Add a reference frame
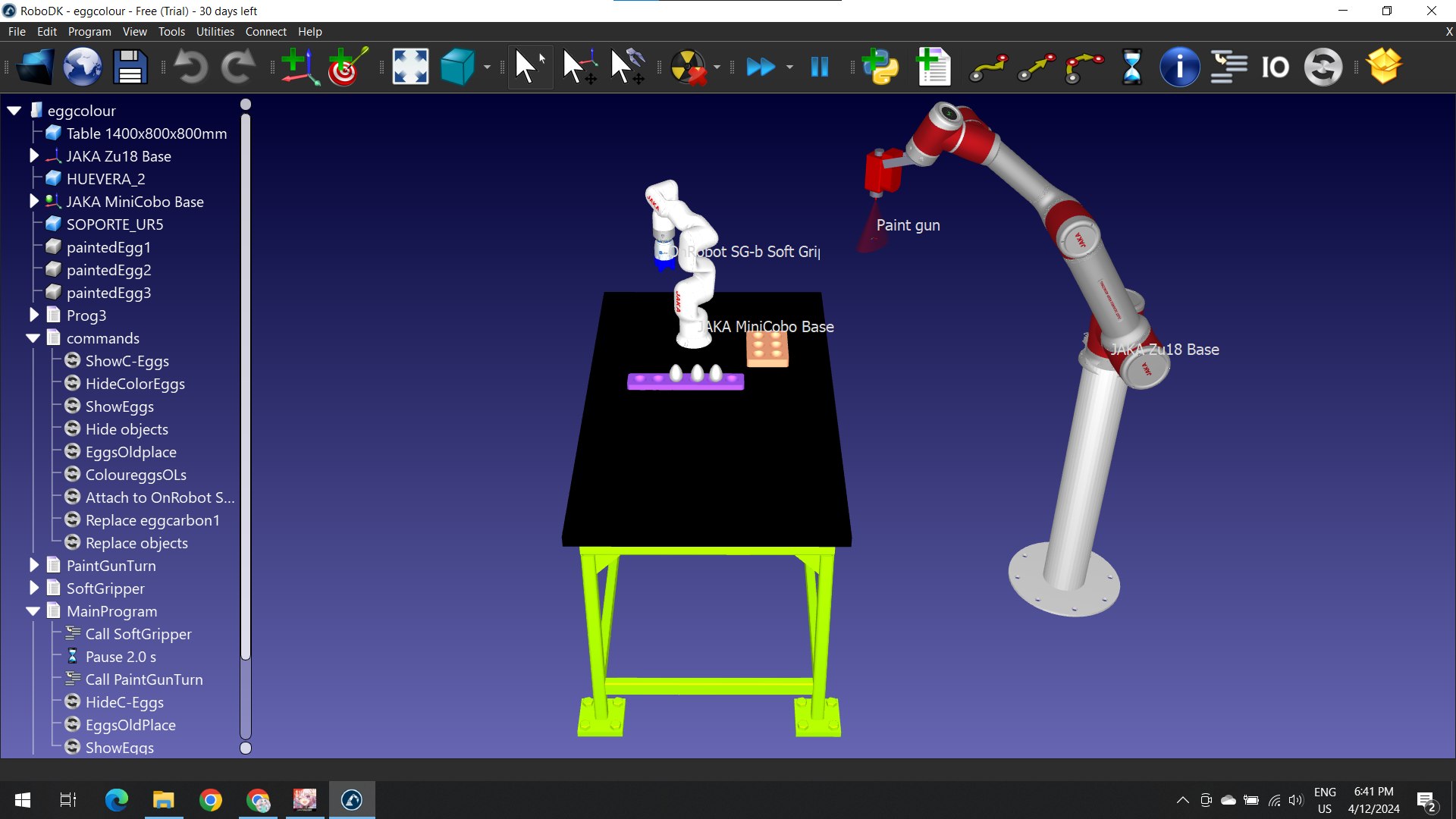1456x819 pixels. coord(300,67)
